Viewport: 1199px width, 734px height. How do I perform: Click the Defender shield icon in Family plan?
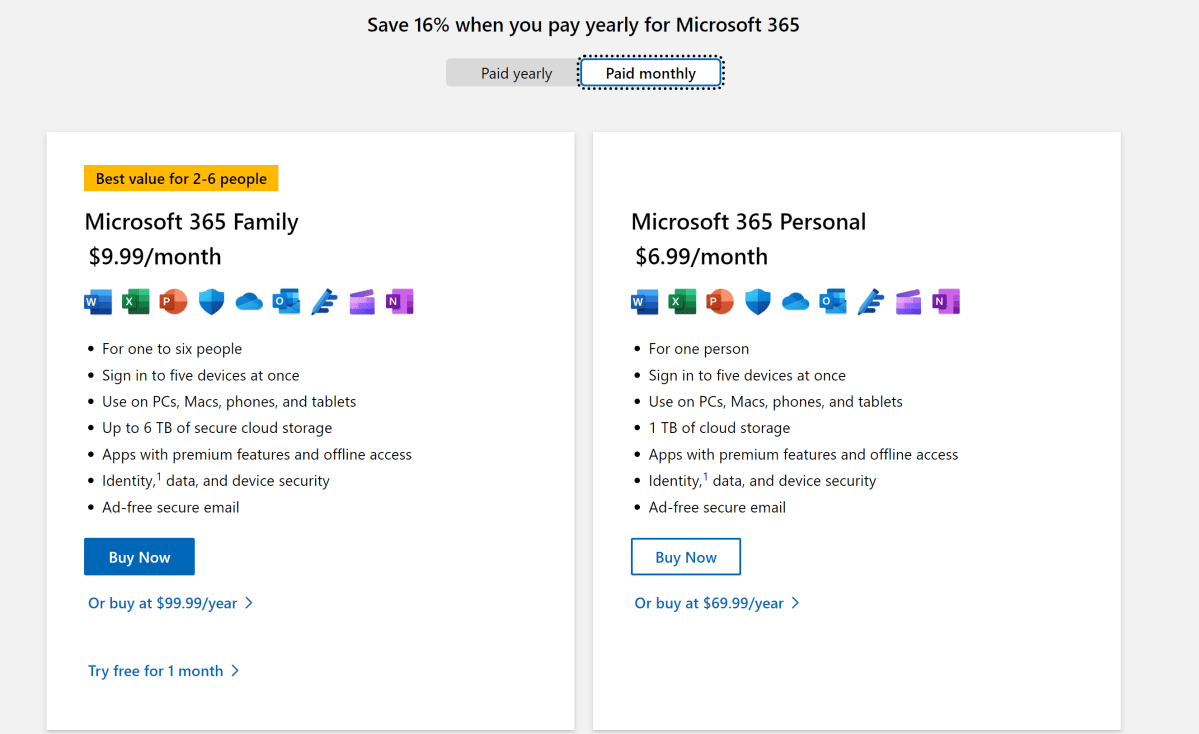coord(211,301)
